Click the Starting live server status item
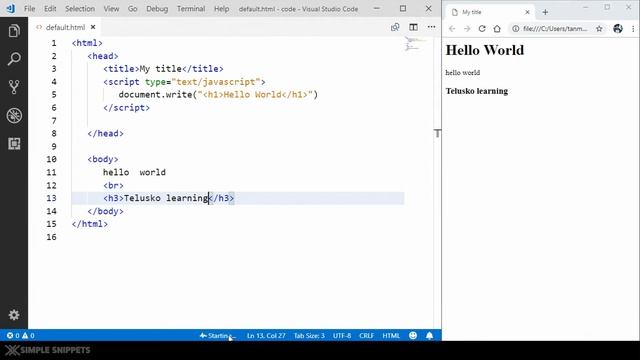Viewport: 640px width, 360px height. tap(218, 336)
